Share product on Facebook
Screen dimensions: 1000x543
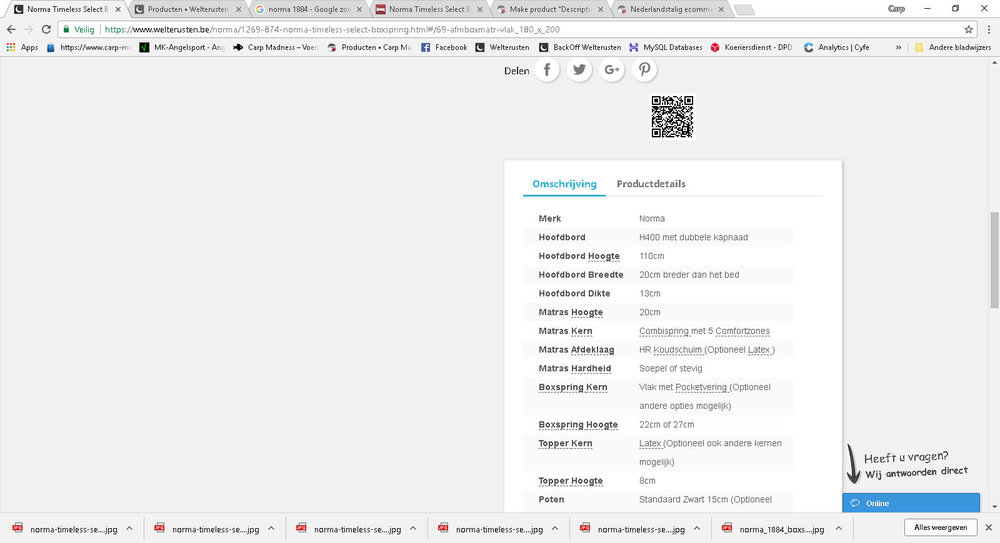pyautogui.click(x=547, y=70)
